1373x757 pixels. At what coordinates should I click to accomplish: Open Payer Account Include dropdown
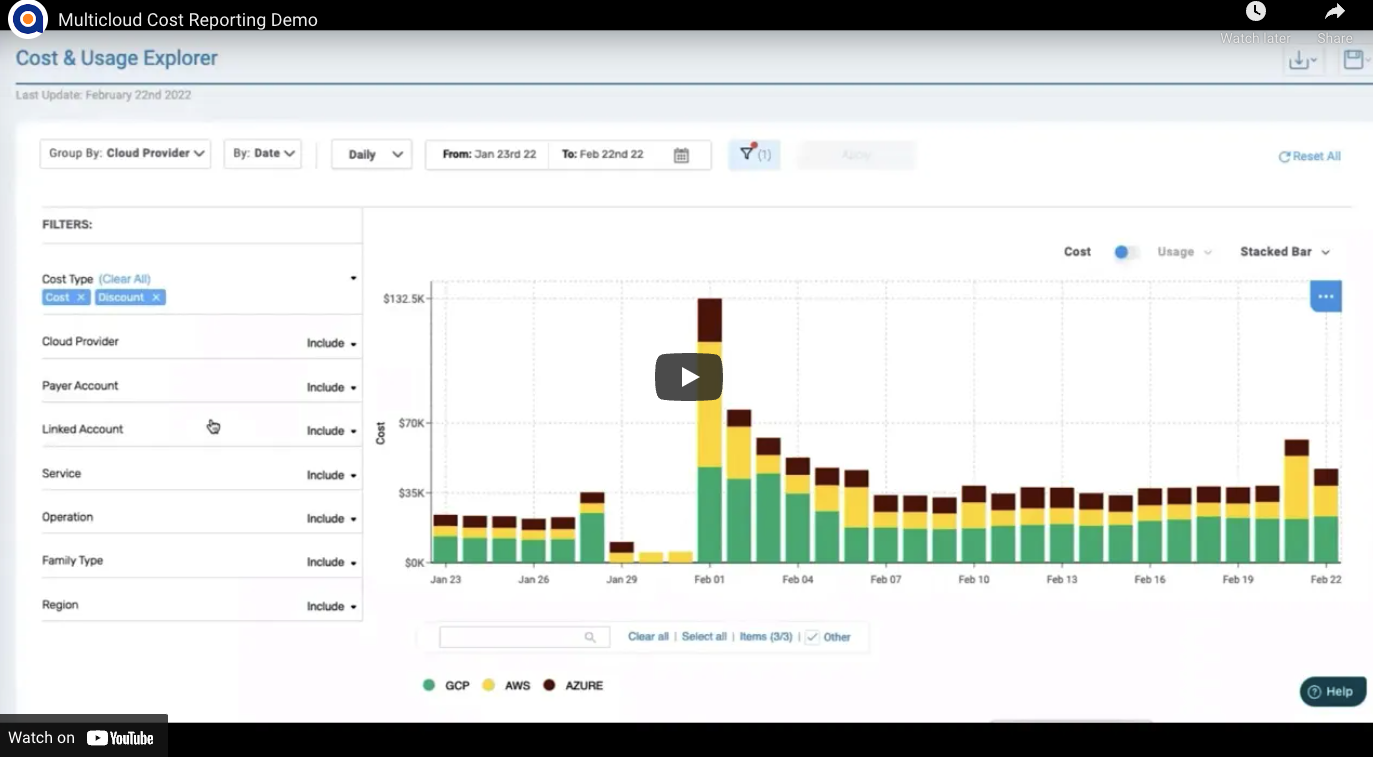click(332, 387)
